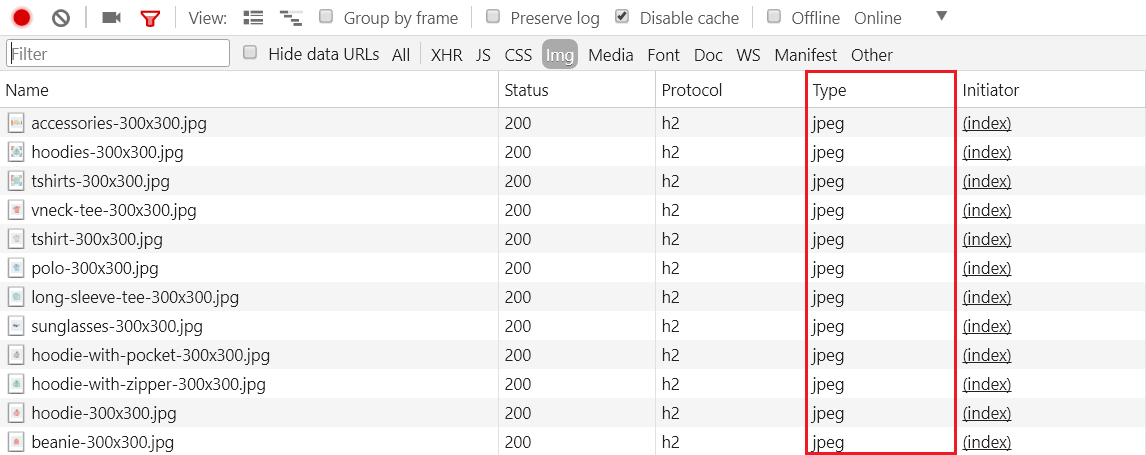Enable the Group by frame checkbox
This screenshot has width=1146, height=455.
tap(326, 16)
